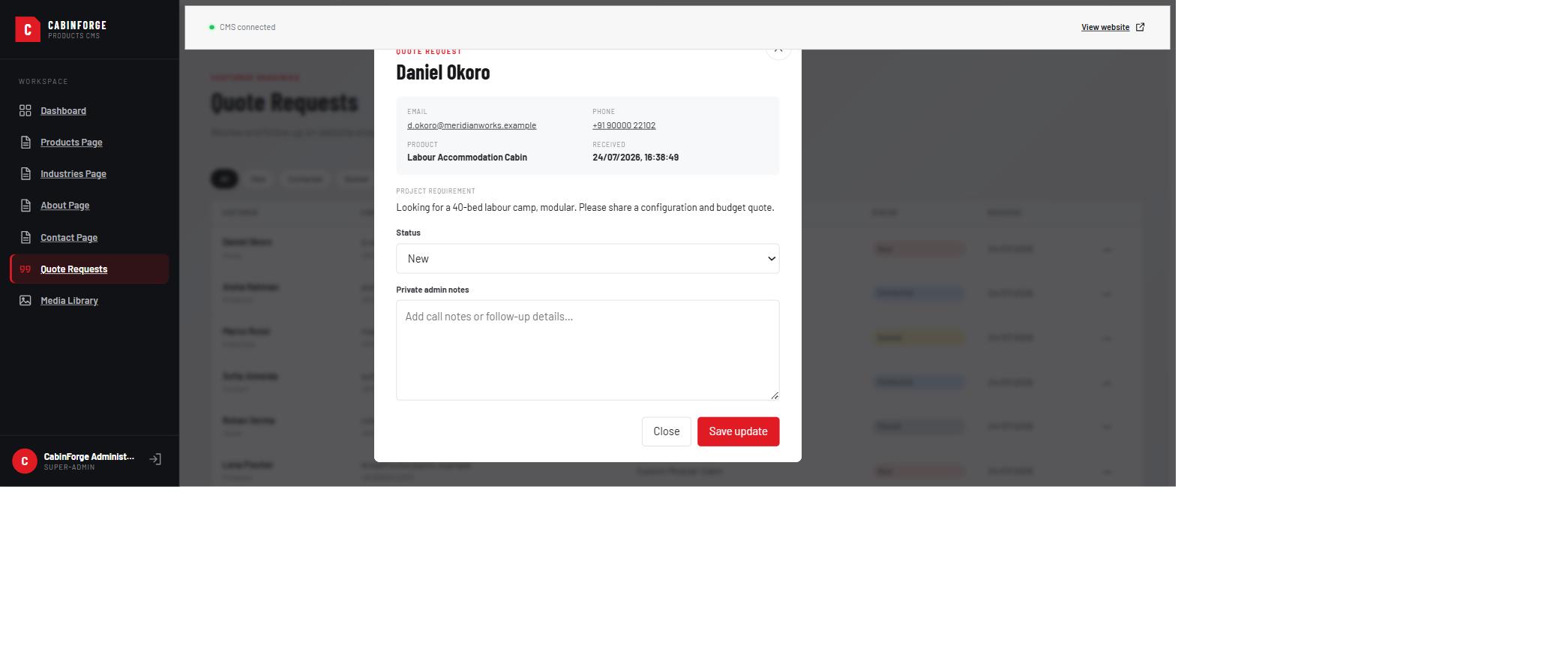Click the Dashboard grid icon
1568x649 pixels.
(25, 110)
